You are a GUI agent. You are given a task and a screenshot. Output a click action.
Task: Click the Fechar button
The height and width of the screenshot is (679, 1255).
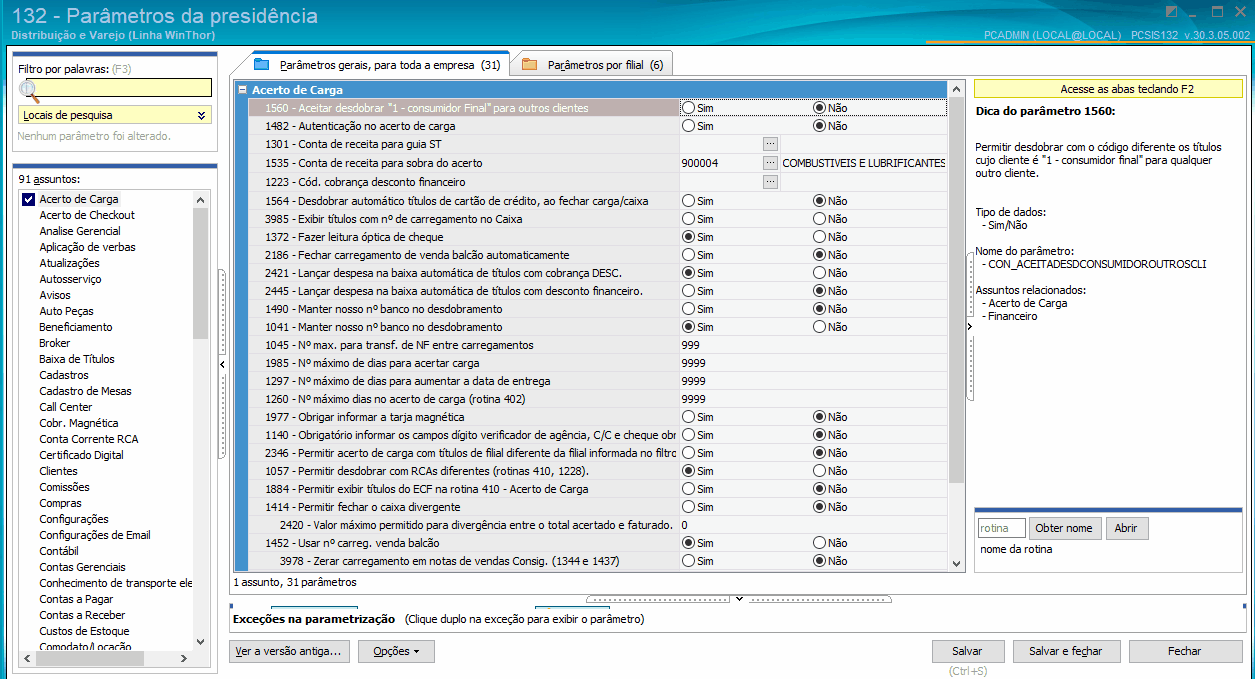(x=1184, y=651)
